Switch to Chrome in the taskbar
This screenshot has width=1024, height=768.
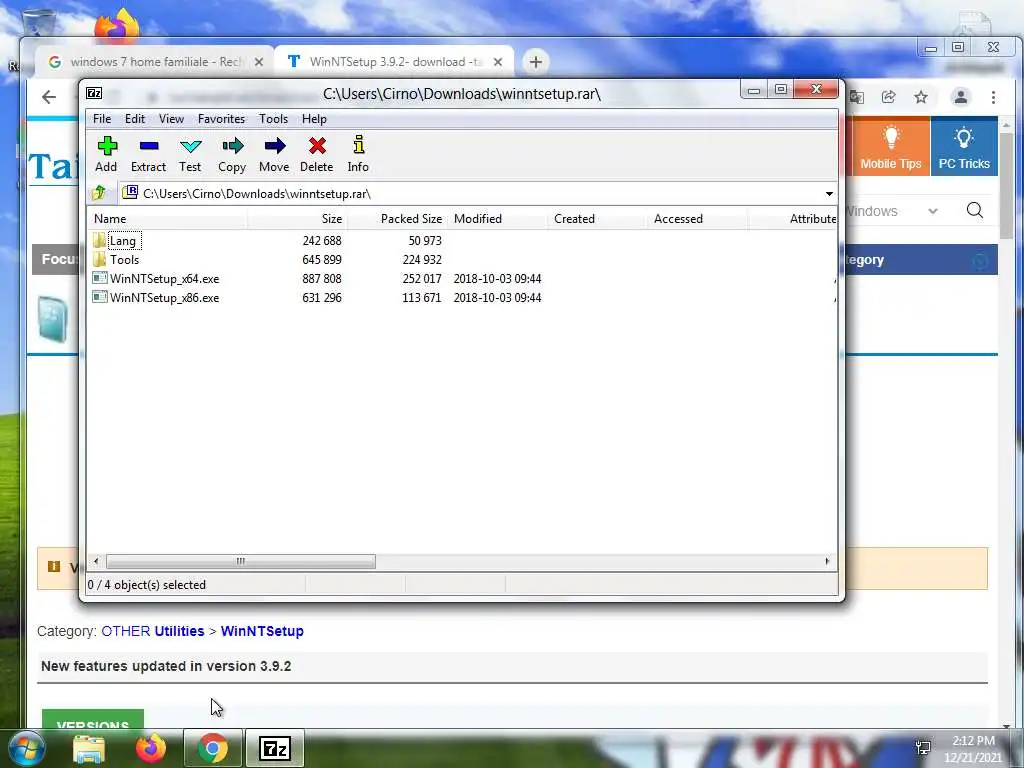tap(212, 748)
